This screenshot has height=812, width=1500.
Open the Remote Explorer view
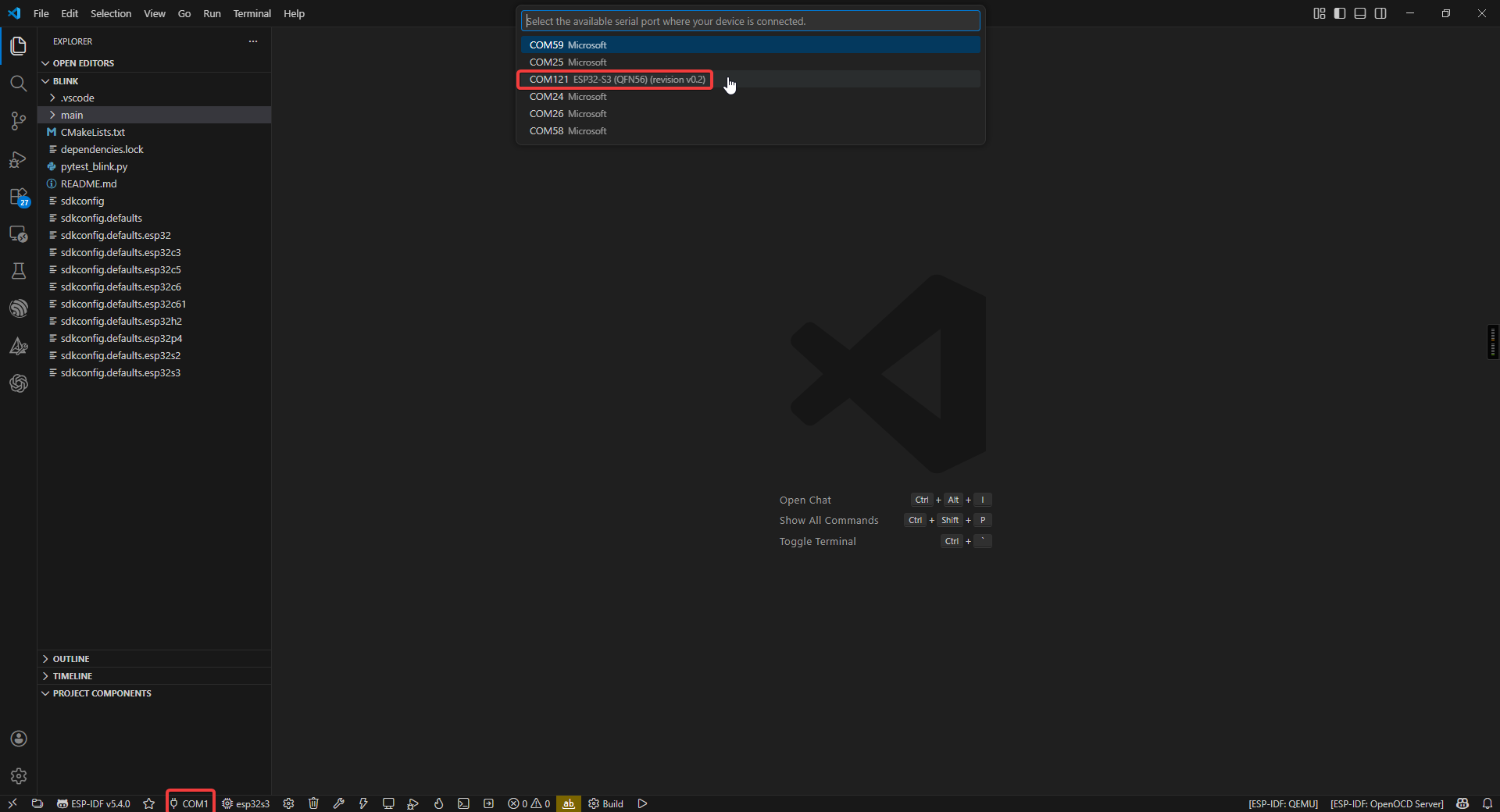[x=19, y=234]
